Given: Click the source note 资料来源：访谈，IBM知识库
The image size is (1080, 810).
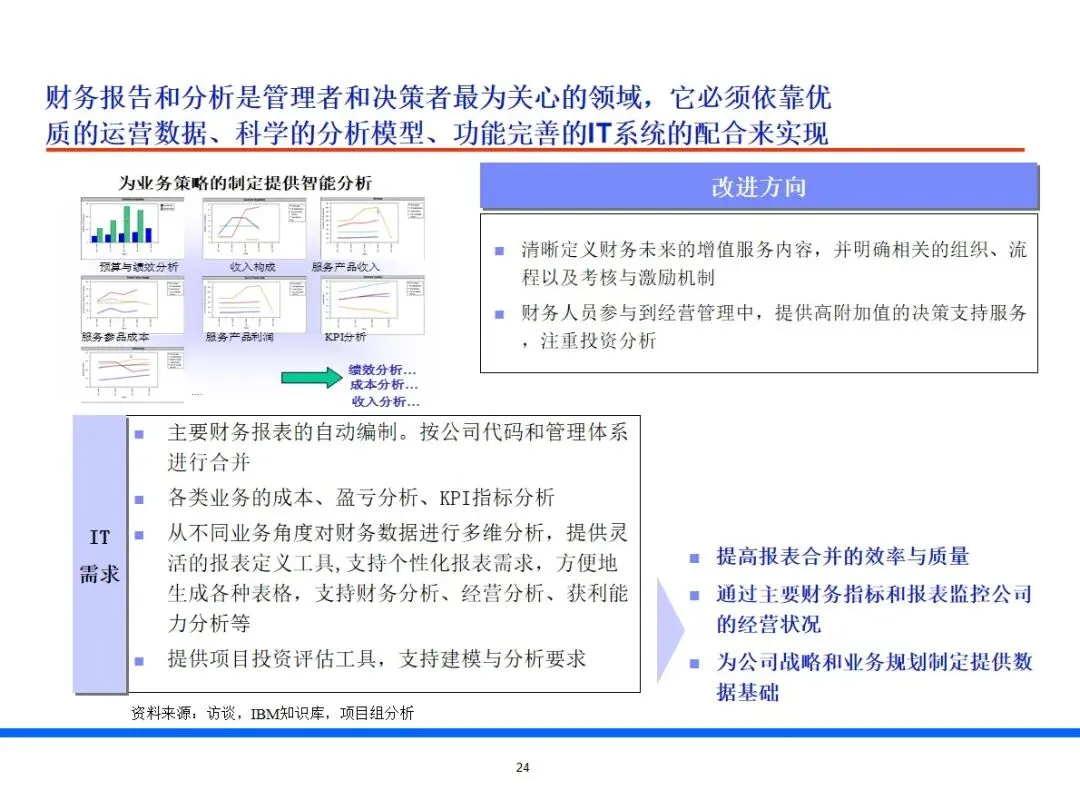Looking at the screenshot, I should (x=272, y=713).
